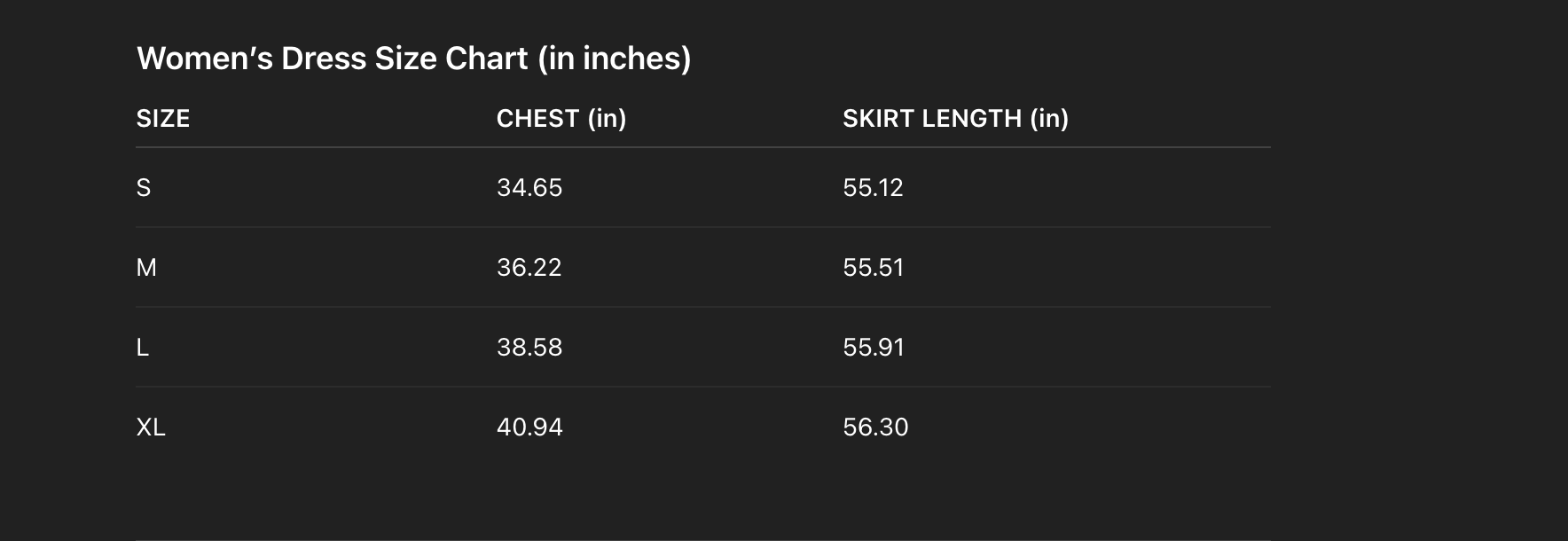This screenshot has width=1568, height=541.
Task: Select the CHEST (in) column header
Action: (561, 119)
